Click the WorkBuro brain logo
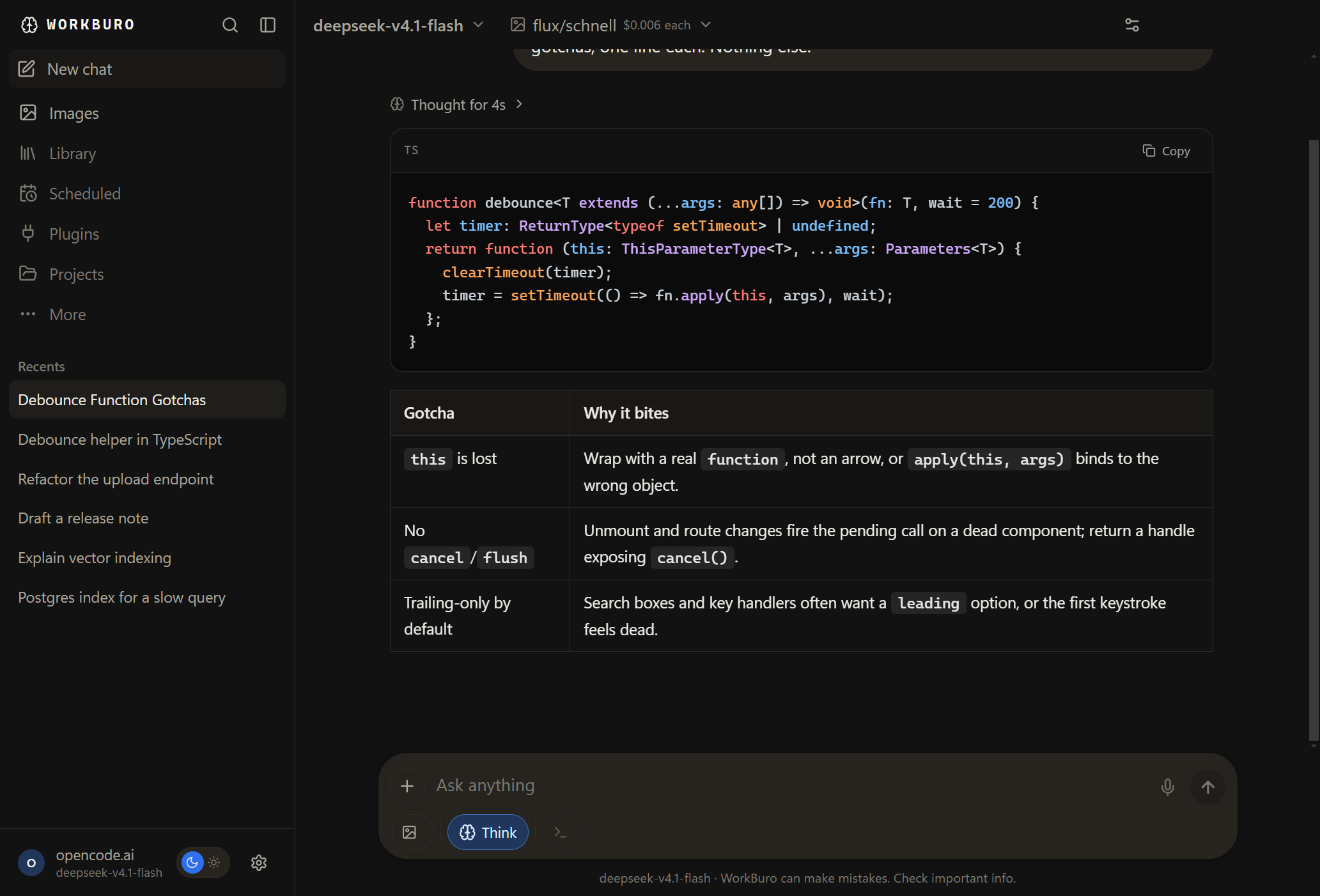Viewport: 1320px width, 896px height. coord(29,25)
